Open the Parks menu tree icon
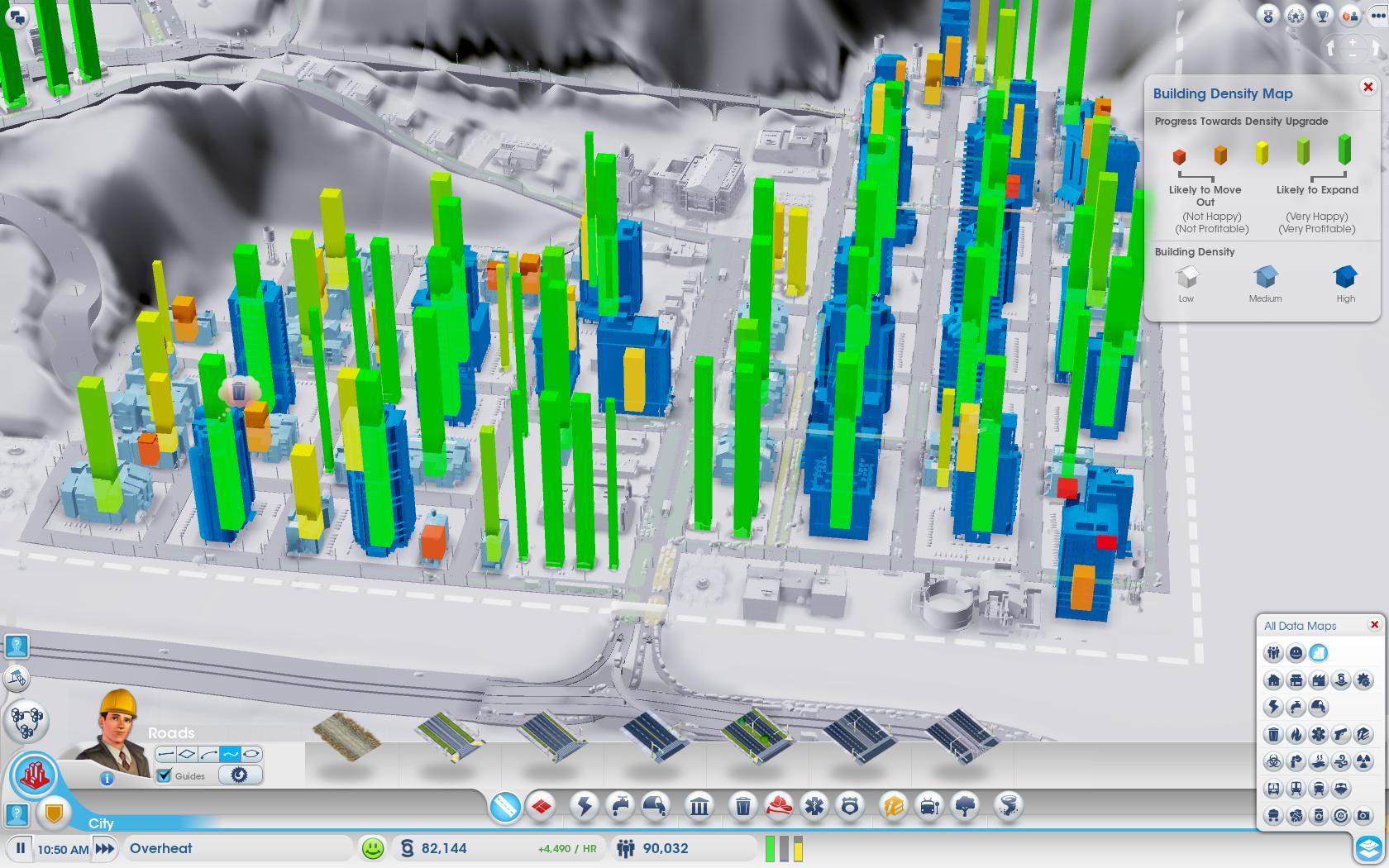The height and width of the screenshot is (868, 1389). (x=965, y=805)
